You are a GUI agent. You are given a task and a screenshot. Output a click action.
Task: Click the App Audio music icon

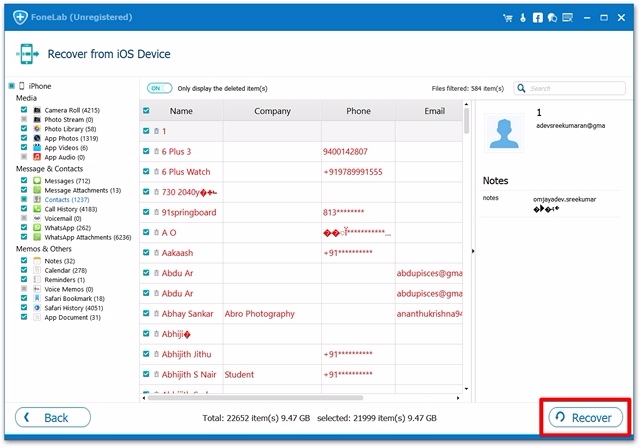[37, 157]
